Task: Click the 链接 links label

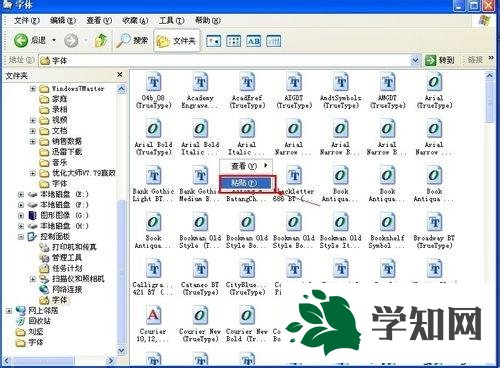Action: coord(475,60)
